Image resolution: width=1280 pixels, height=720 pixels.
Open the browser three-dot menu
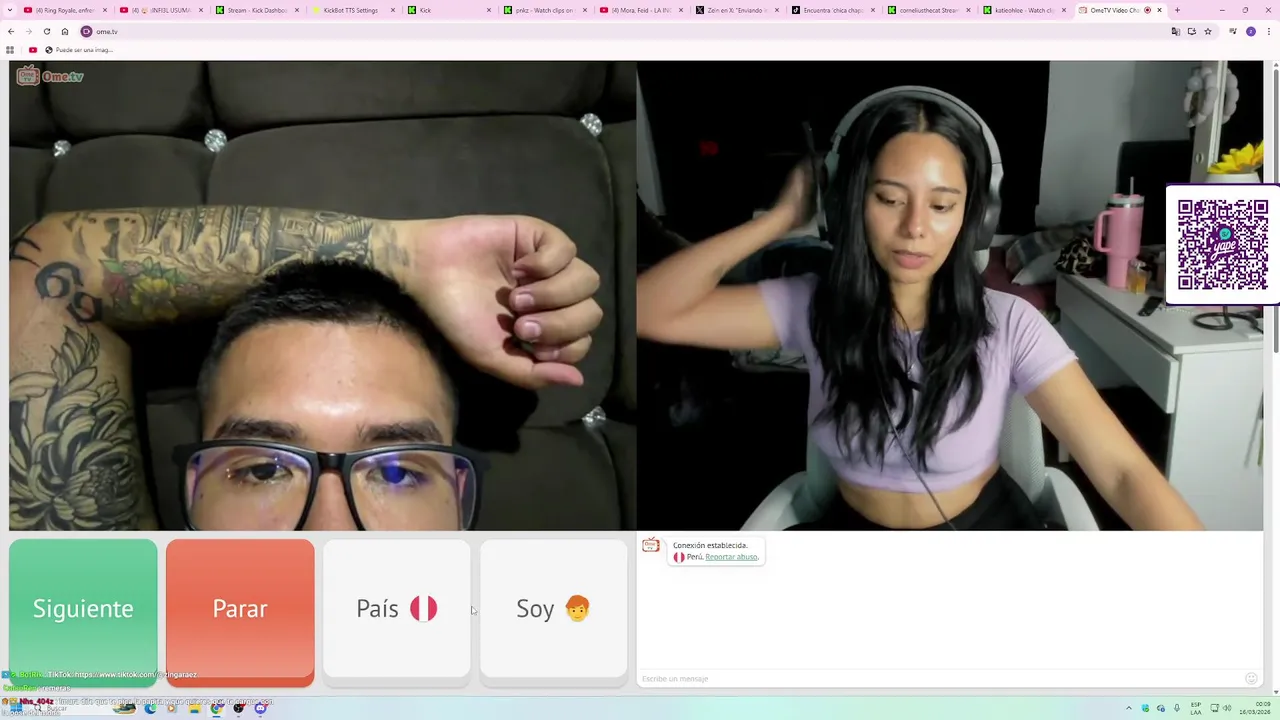1268,31
